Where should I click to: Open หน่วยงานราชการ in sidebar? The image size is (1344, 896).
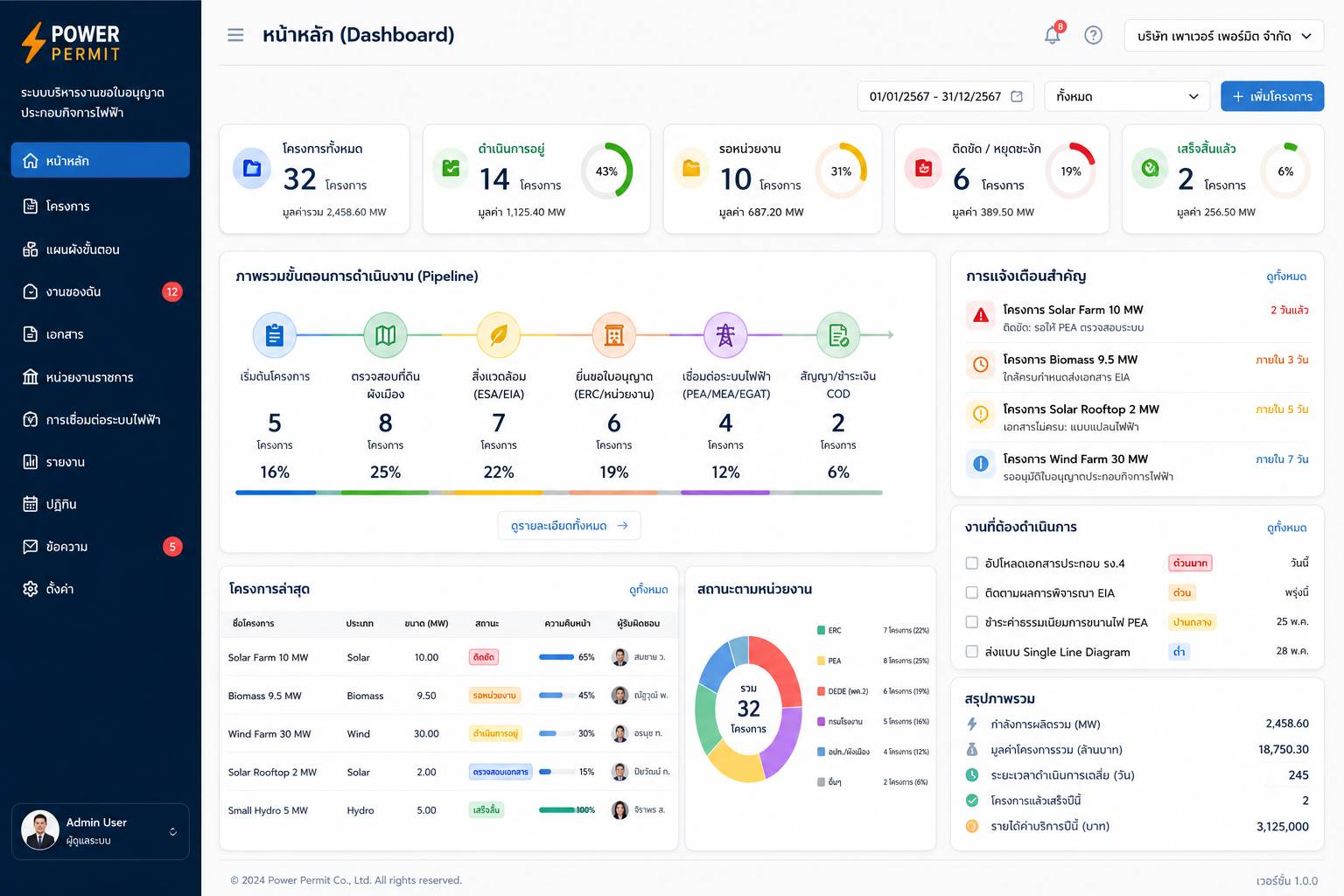(100, 377)
